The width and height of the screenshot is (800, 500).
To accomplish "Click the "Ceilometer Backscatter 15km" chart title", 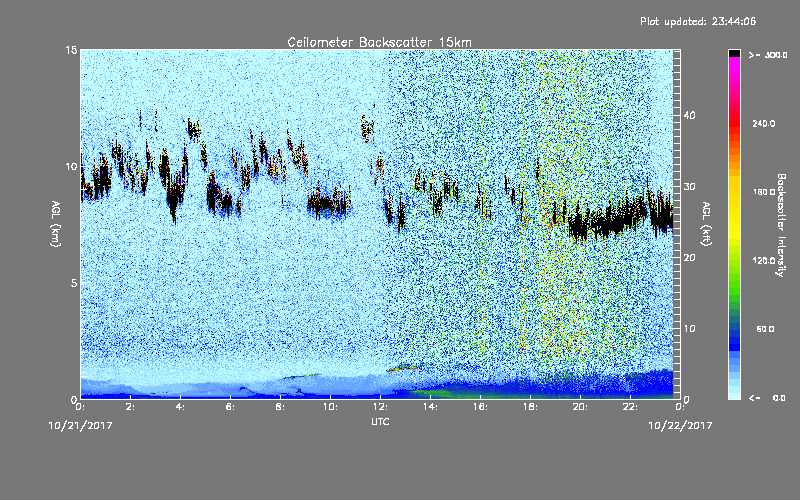I will tap(379, 42).
